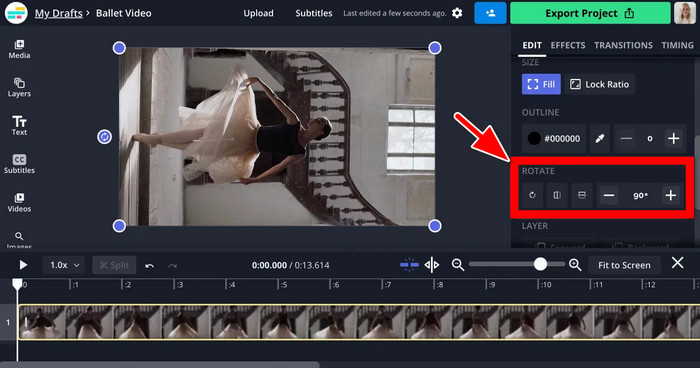Click Subtitles in the top bar
700x368 pixels.
coord(313,13)
